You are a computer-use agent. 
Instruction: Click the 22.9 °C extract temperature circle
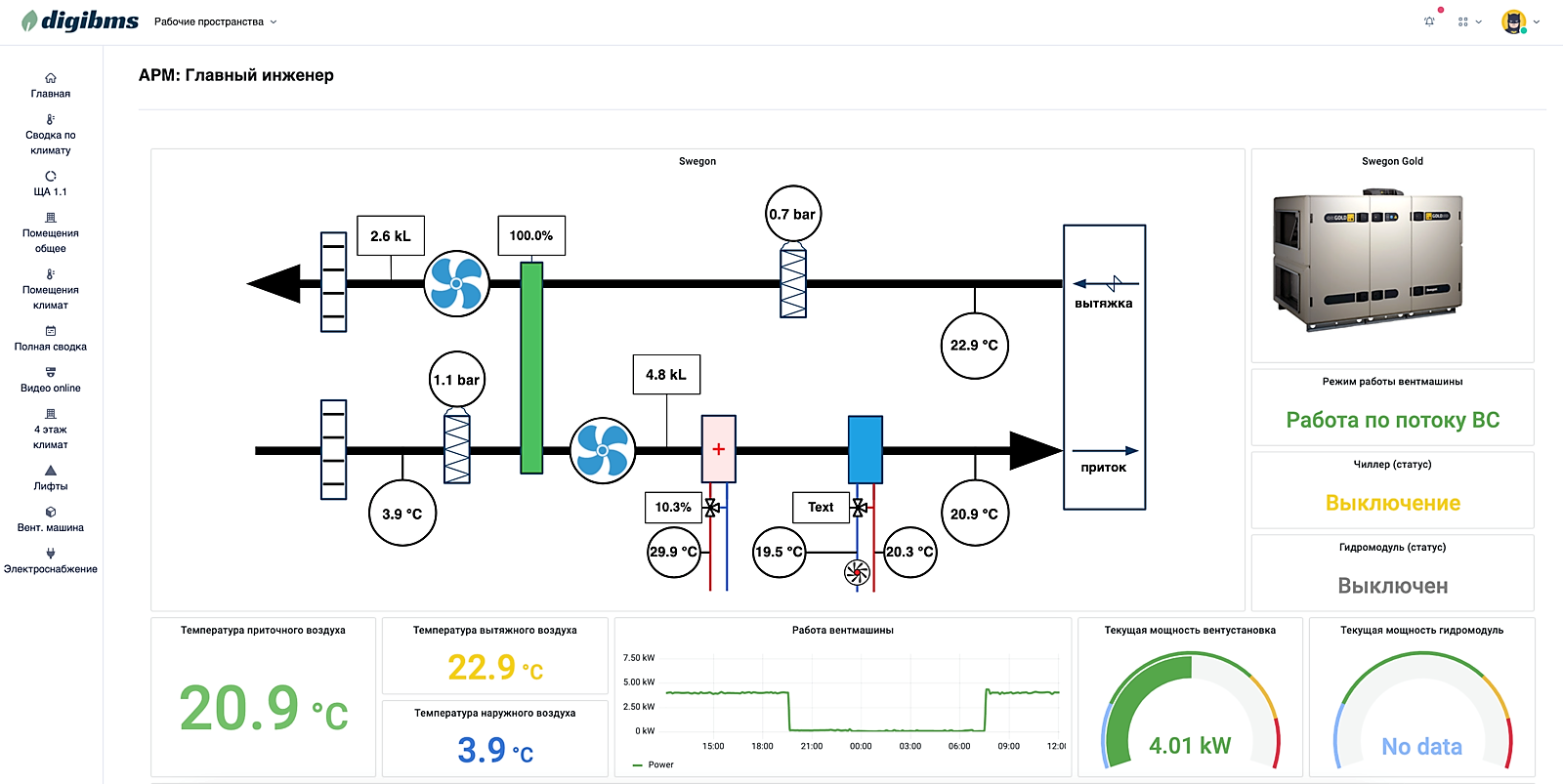pos(975,345)
